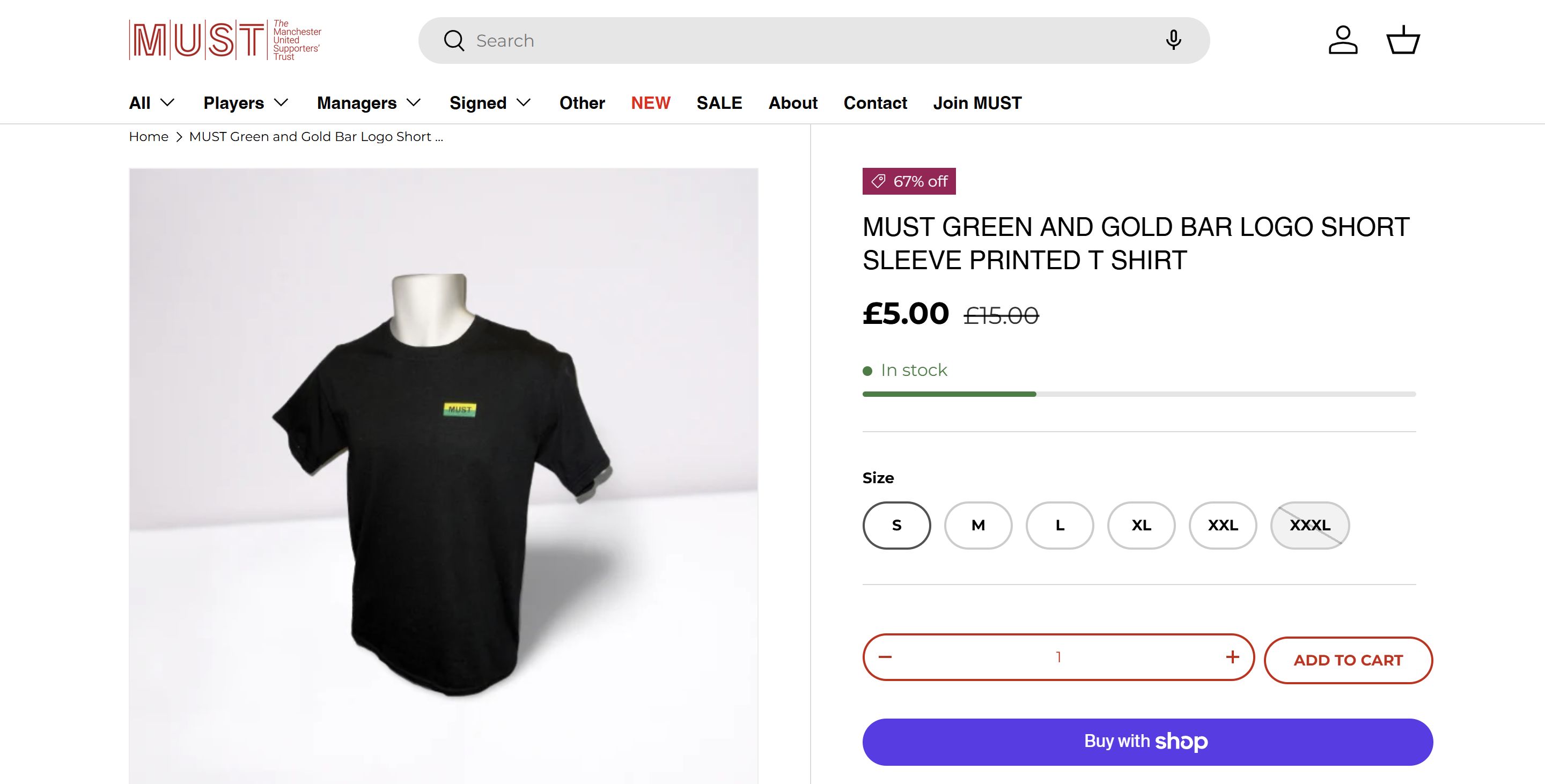Viewport: 1545px width, 784px height.
Task: Click the ADD TO CART button
Action: click(x=1348, y=660)
